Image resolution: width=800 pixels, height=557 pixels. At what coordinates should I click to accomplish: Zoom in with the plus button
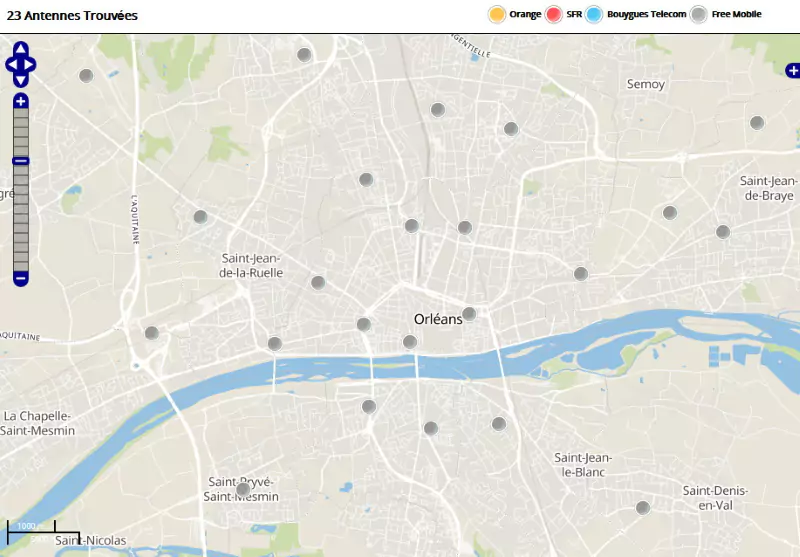coord(21,101)
